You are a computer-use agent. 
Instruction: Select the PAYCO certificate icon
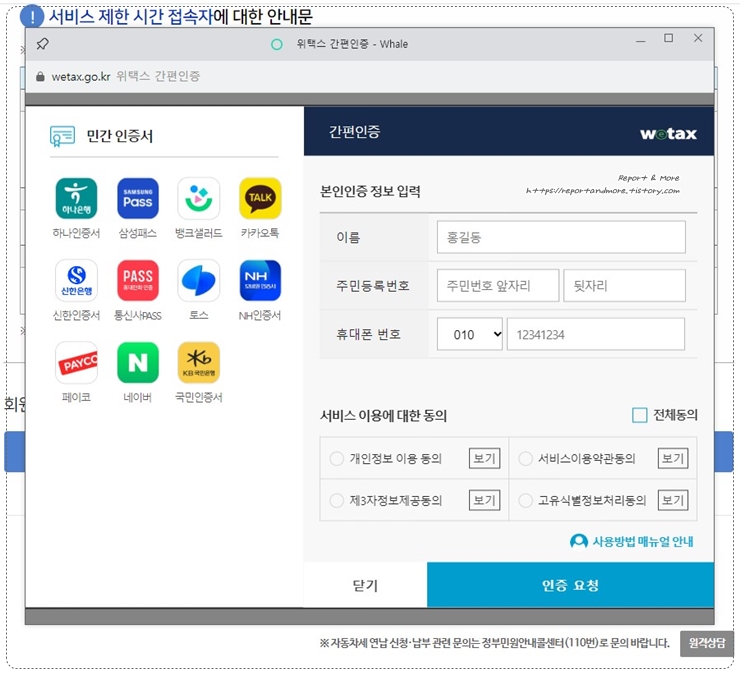point(76,363)
